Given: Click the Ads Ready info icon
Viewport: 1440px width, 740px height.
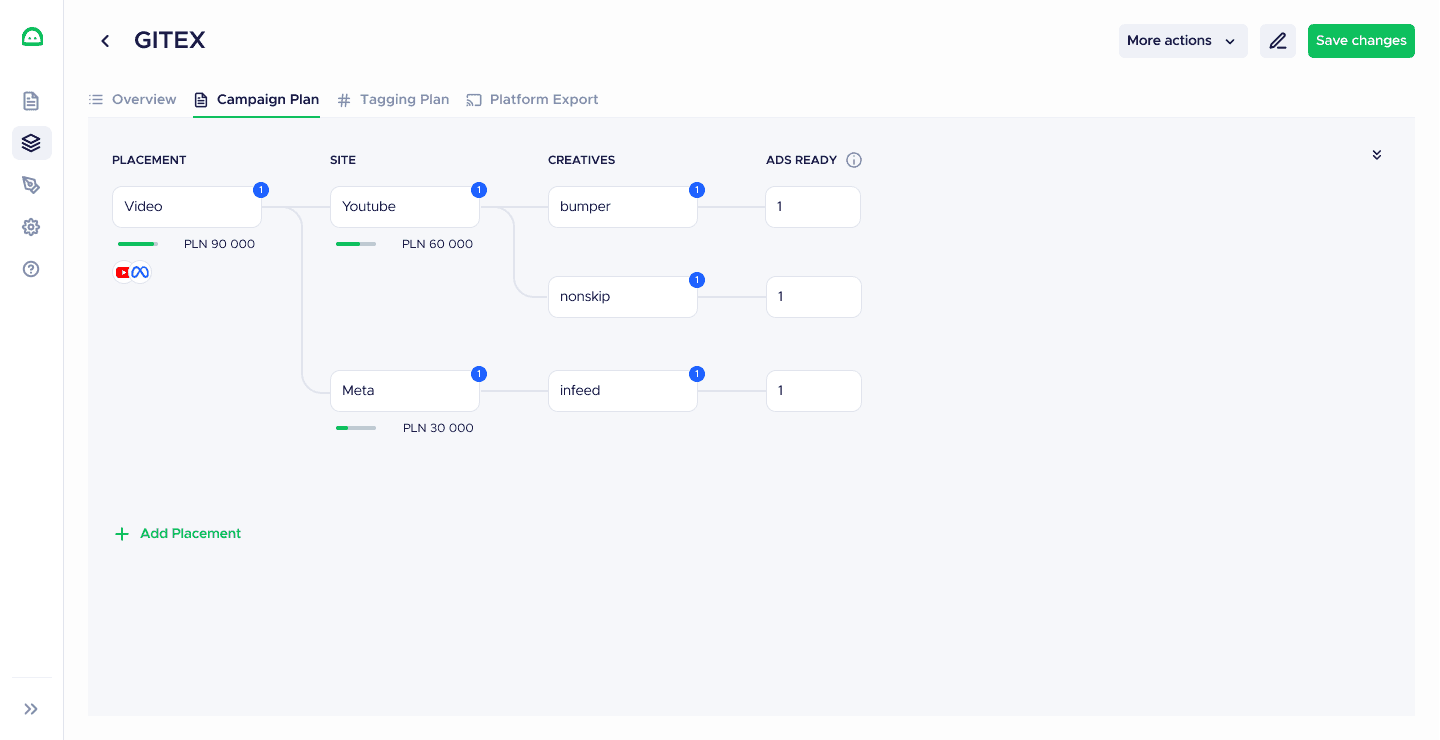Looking at the screenshot, I should coord(854,160).
